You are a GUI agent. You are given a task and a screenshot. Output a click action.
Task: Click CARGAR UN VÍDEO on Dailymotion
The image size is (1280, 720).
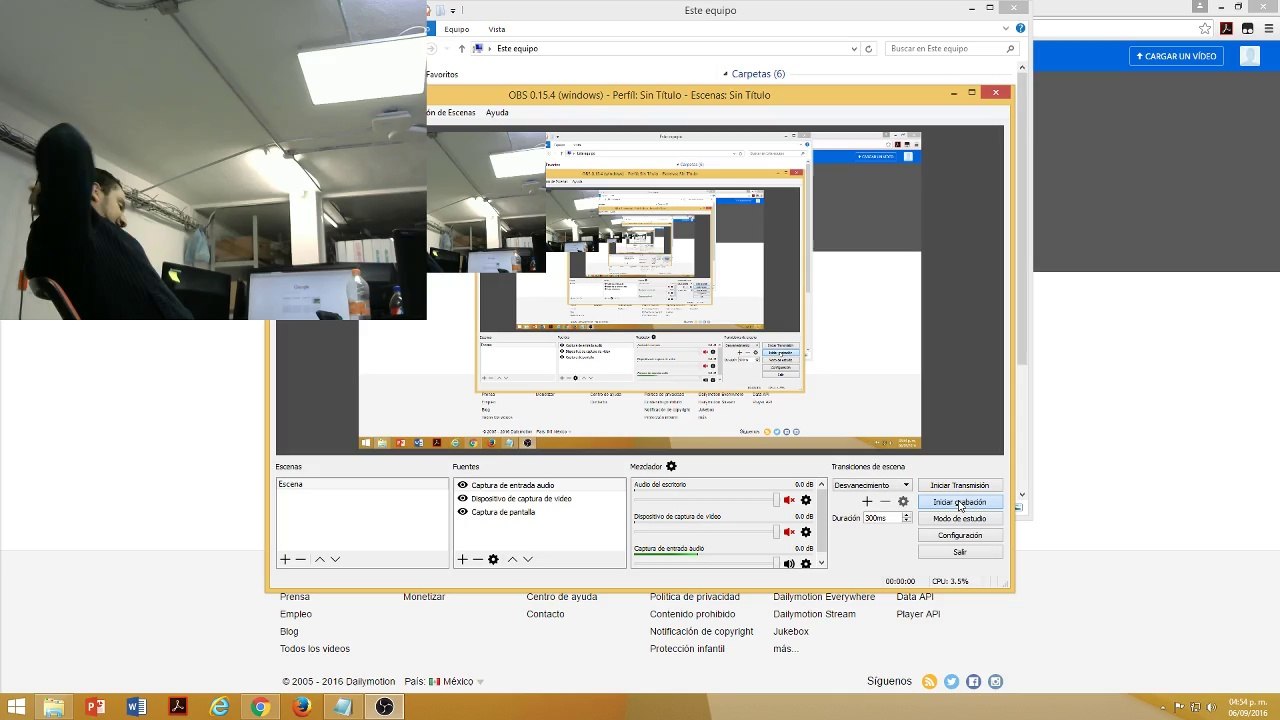1176,56
